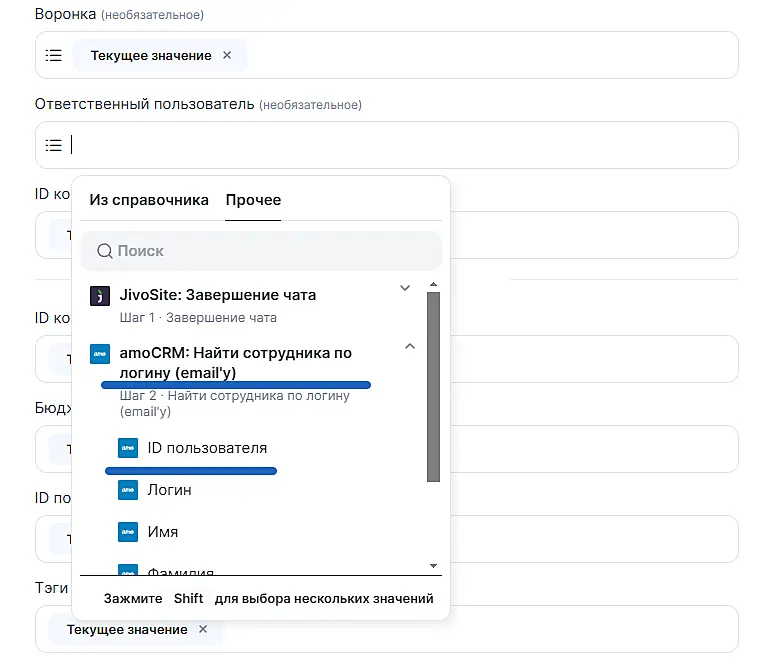Focus the Поиск search input

tap(270, 252)
